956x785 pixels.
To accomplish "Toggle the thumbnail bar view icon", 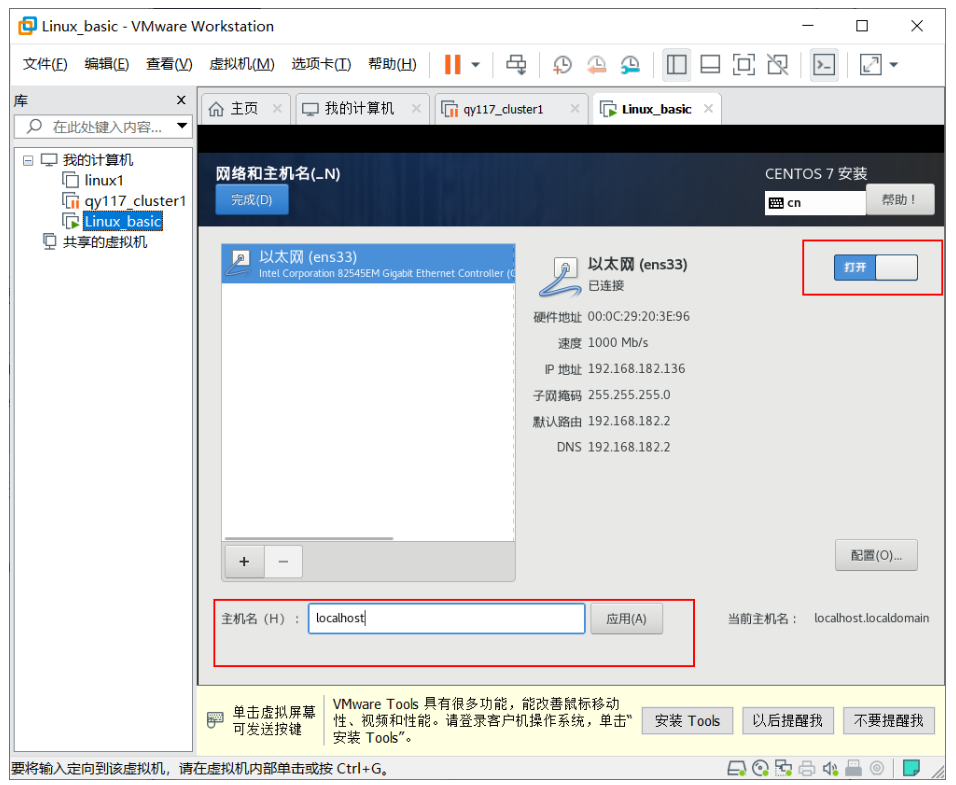I will pyautogui.click(x=710, y=64).
